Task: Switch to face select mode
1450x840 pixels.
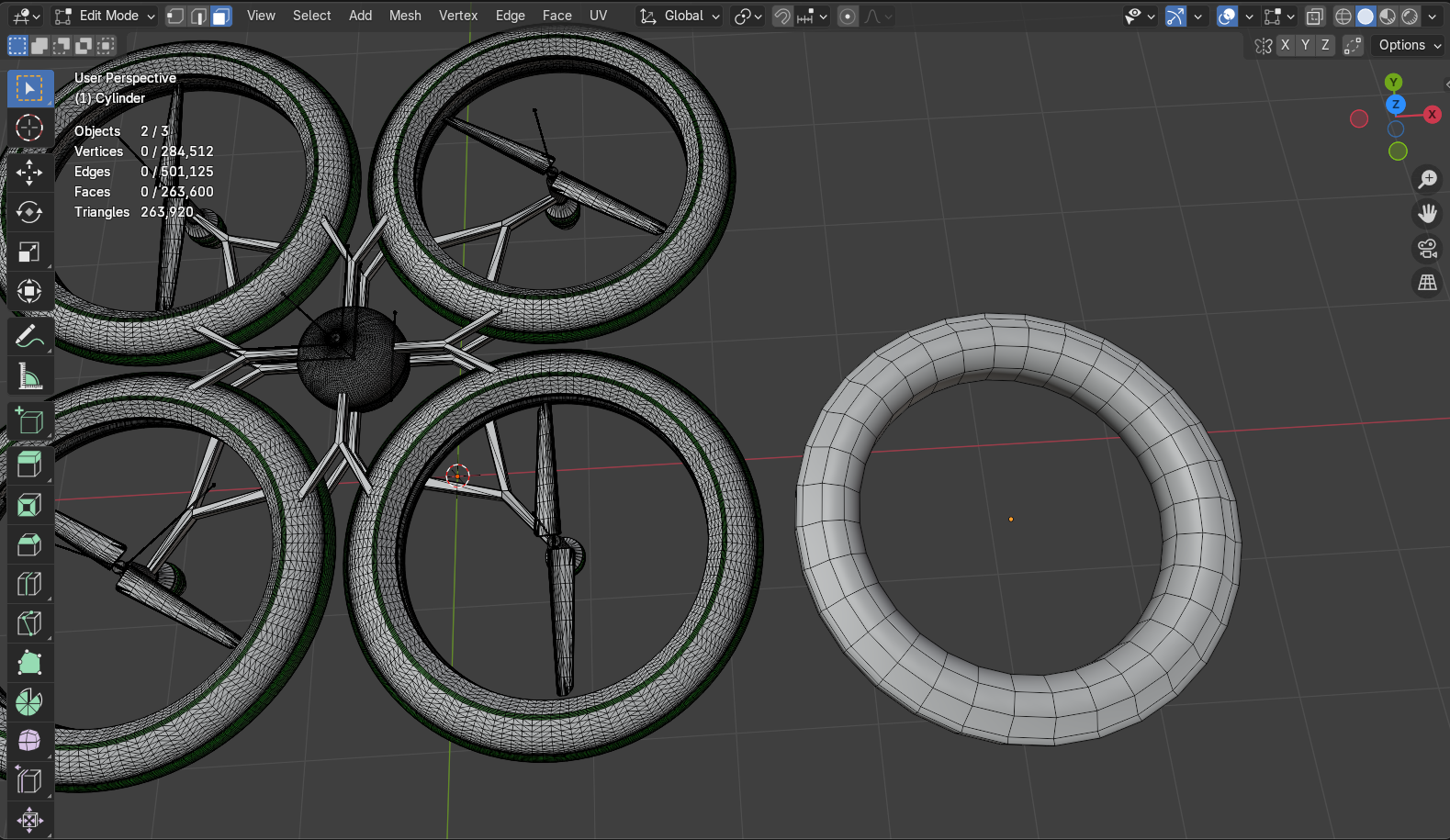Action: (221, 17)
